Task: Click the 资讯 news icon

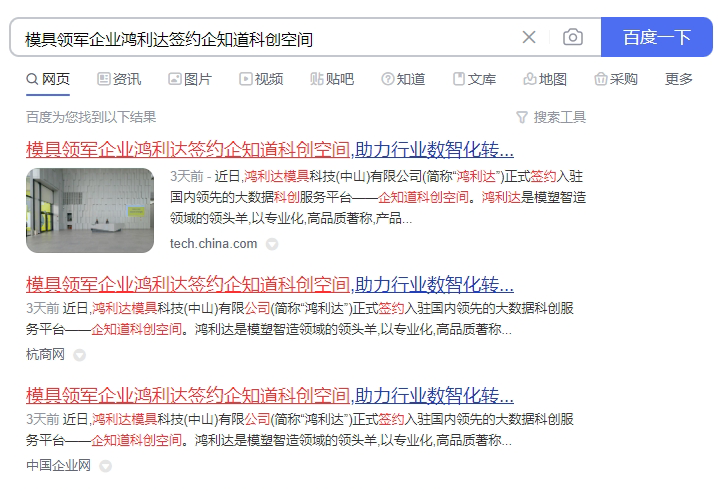Action: tap(103, 79)
